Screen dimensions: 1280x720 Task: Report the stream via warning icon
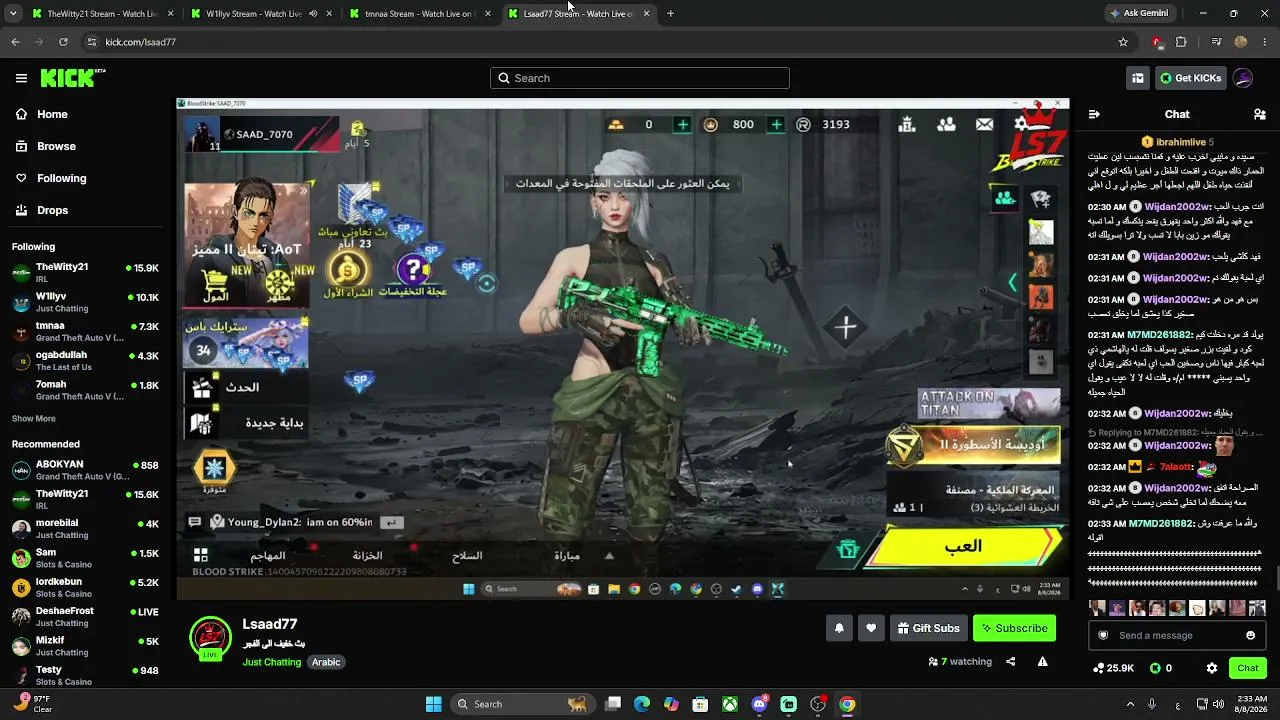pos(1042,661)
